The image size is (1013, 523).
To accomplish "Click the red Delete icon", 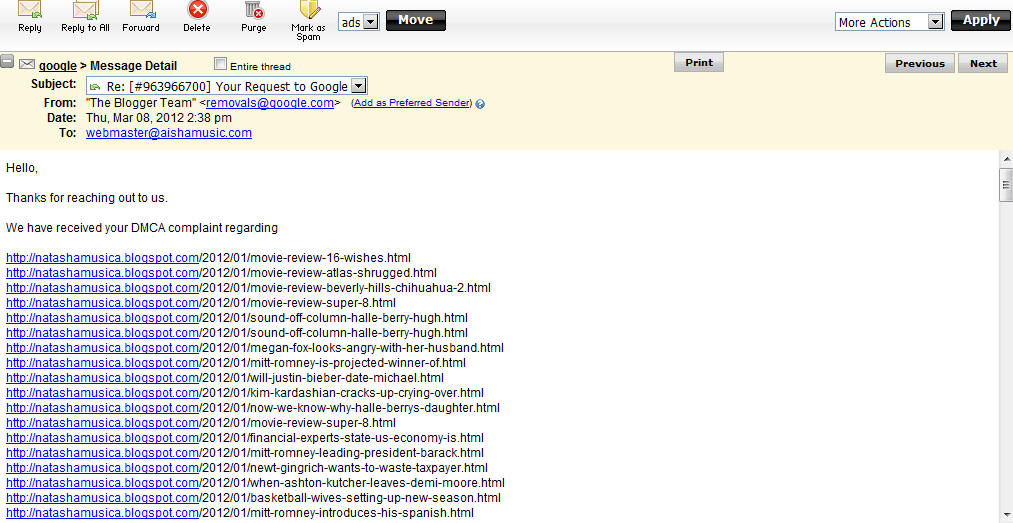I will [x=197, y=10].
